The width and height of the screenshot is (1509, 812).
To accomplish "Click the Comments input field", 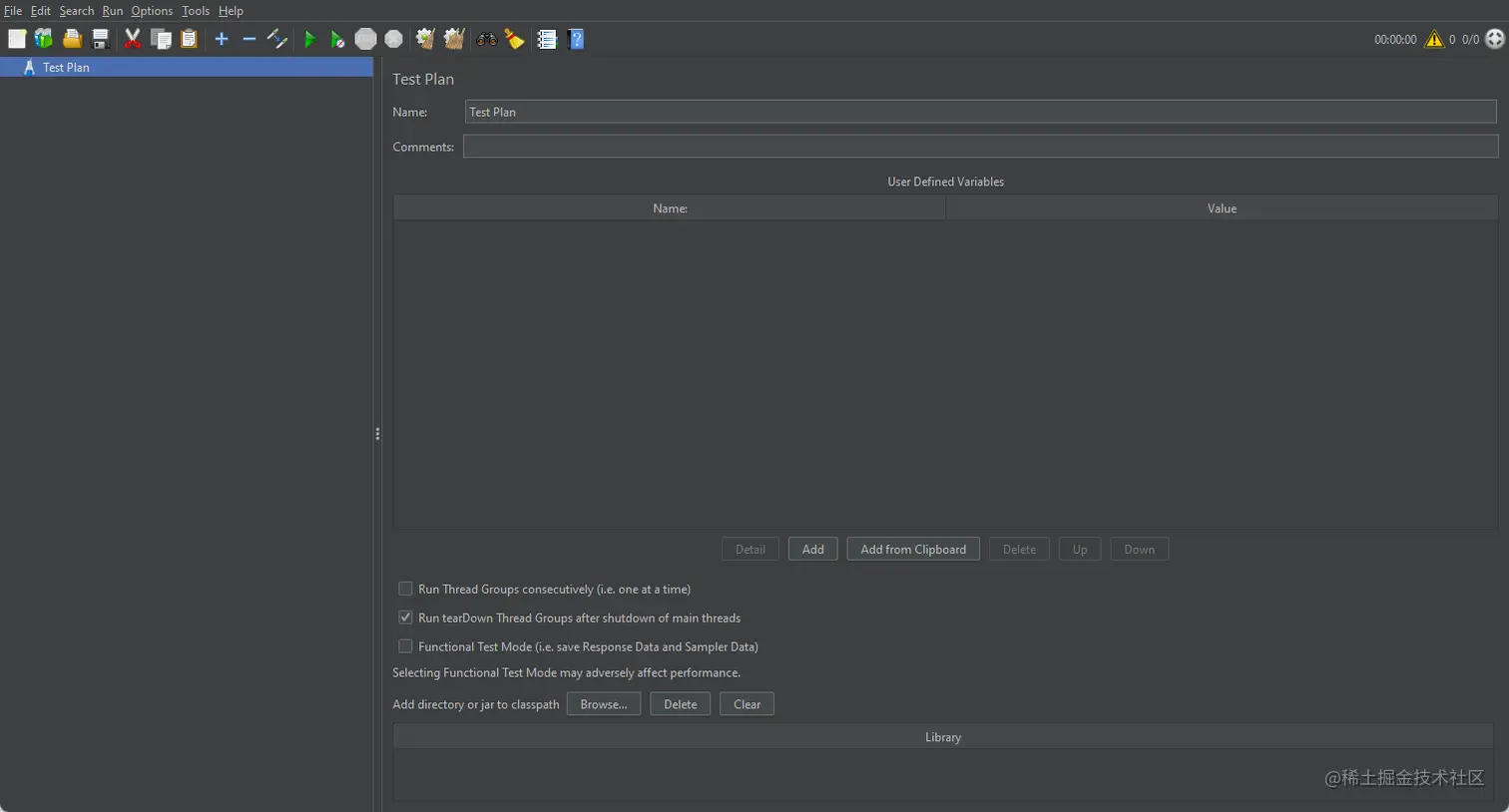I will point(980,147).
